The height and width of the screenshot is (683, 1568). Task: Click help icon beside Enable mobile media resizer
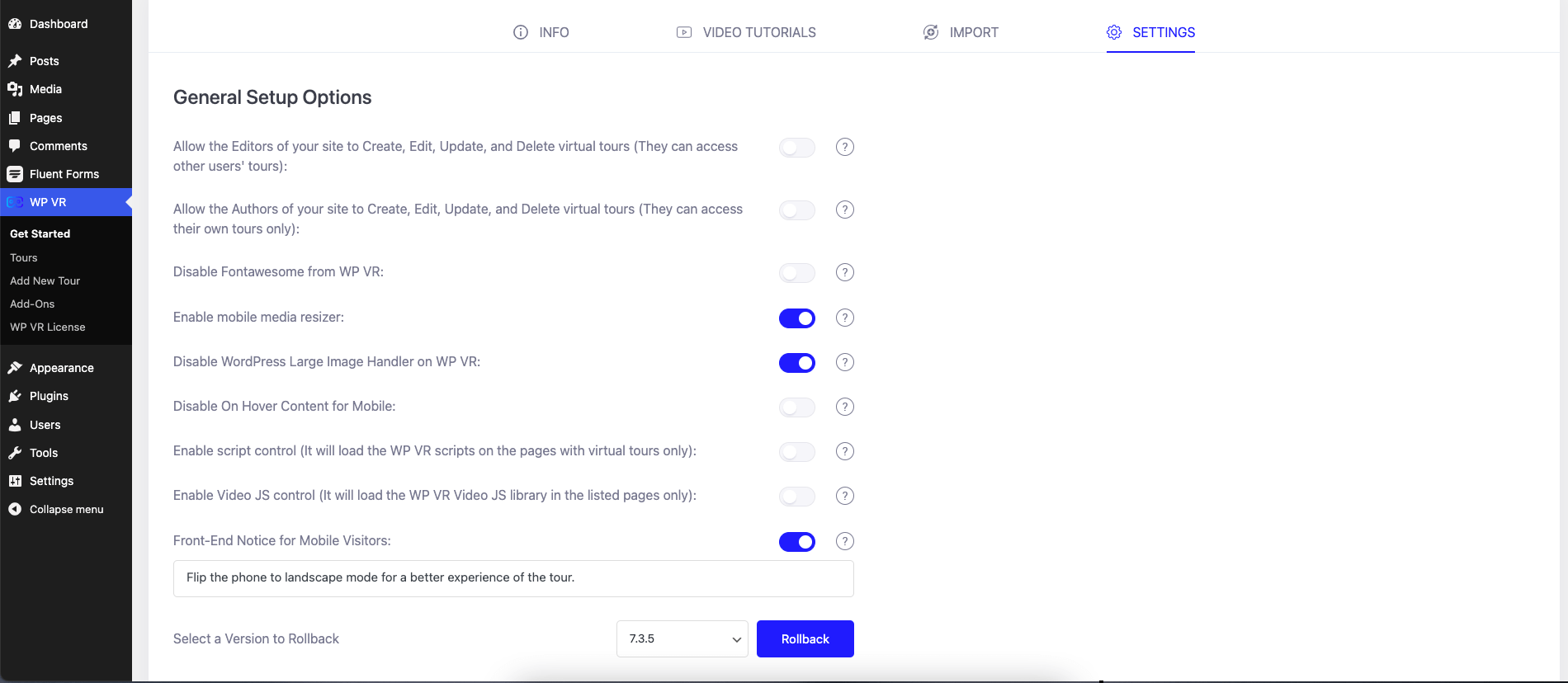click(844, 318)
